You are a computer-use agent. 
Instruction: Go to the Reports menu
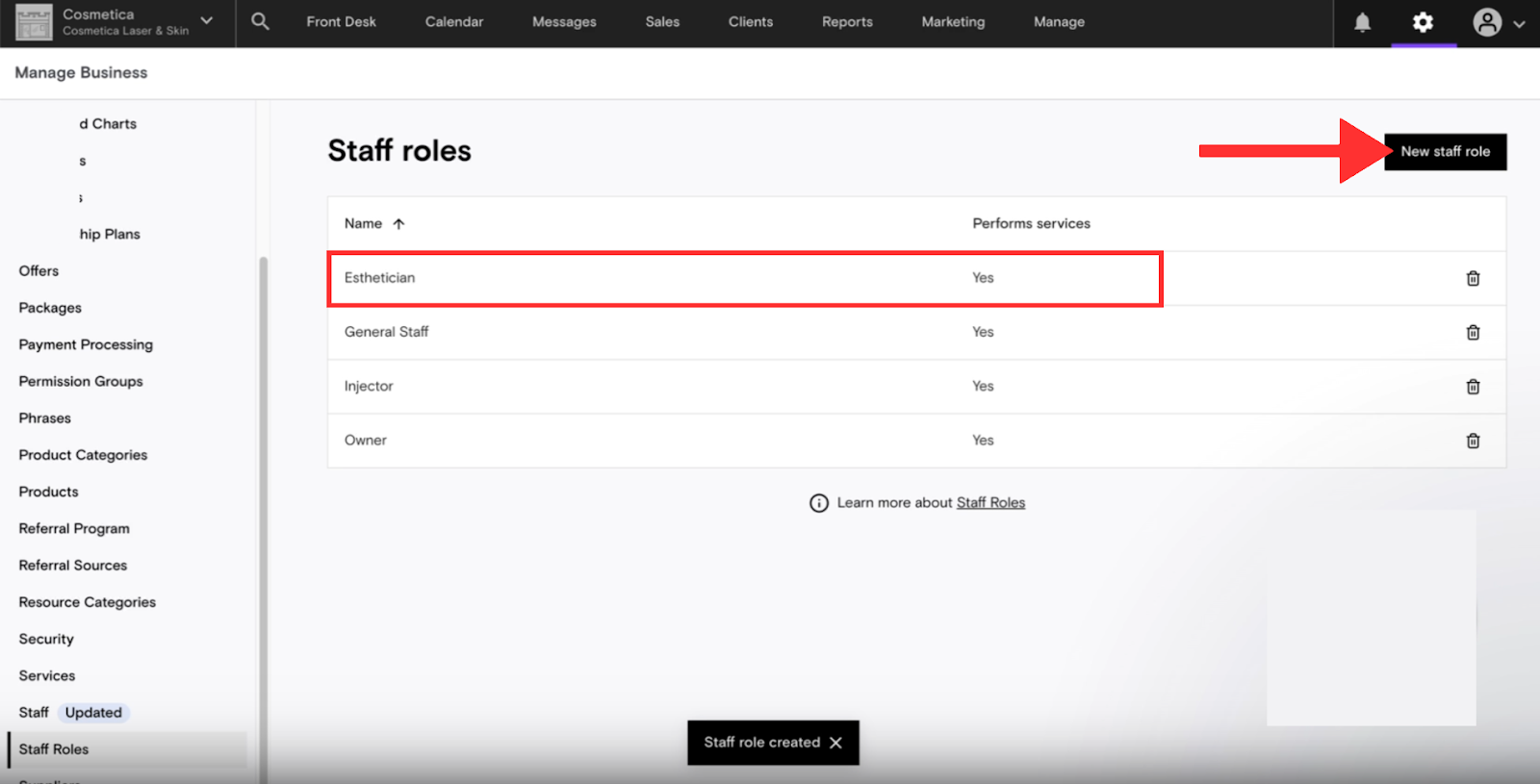[847, 21]
